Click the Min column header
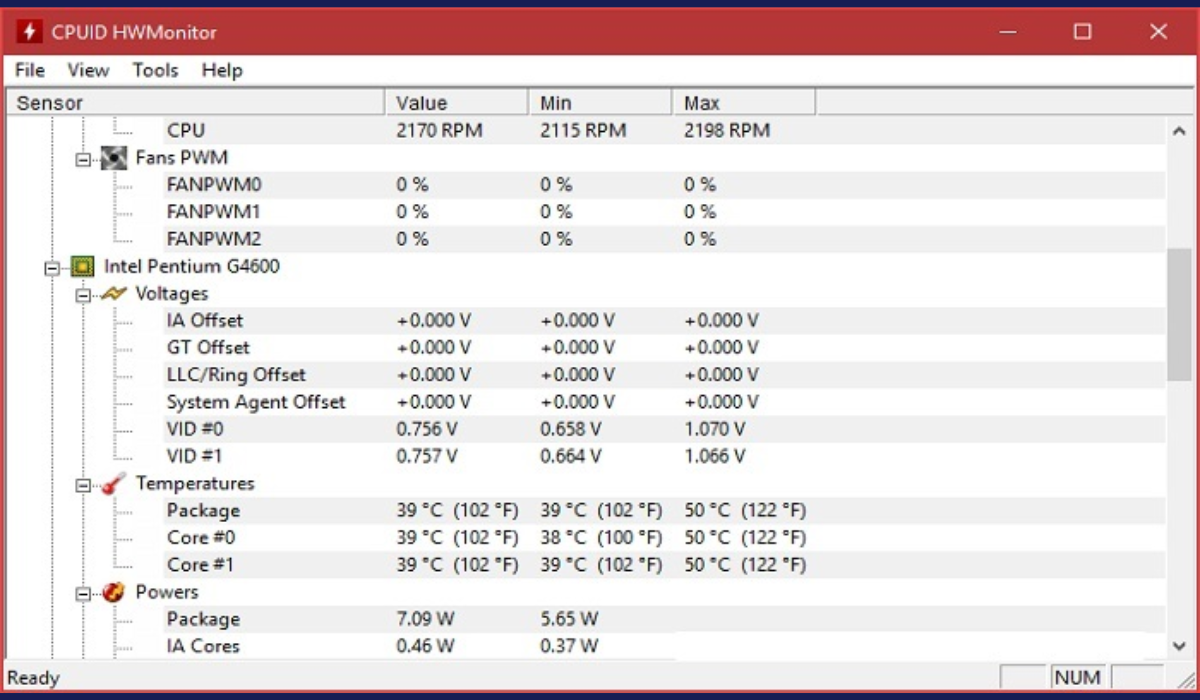This screenshot has height=700, width=1200. pyautogui.click(x=600, y=103)
